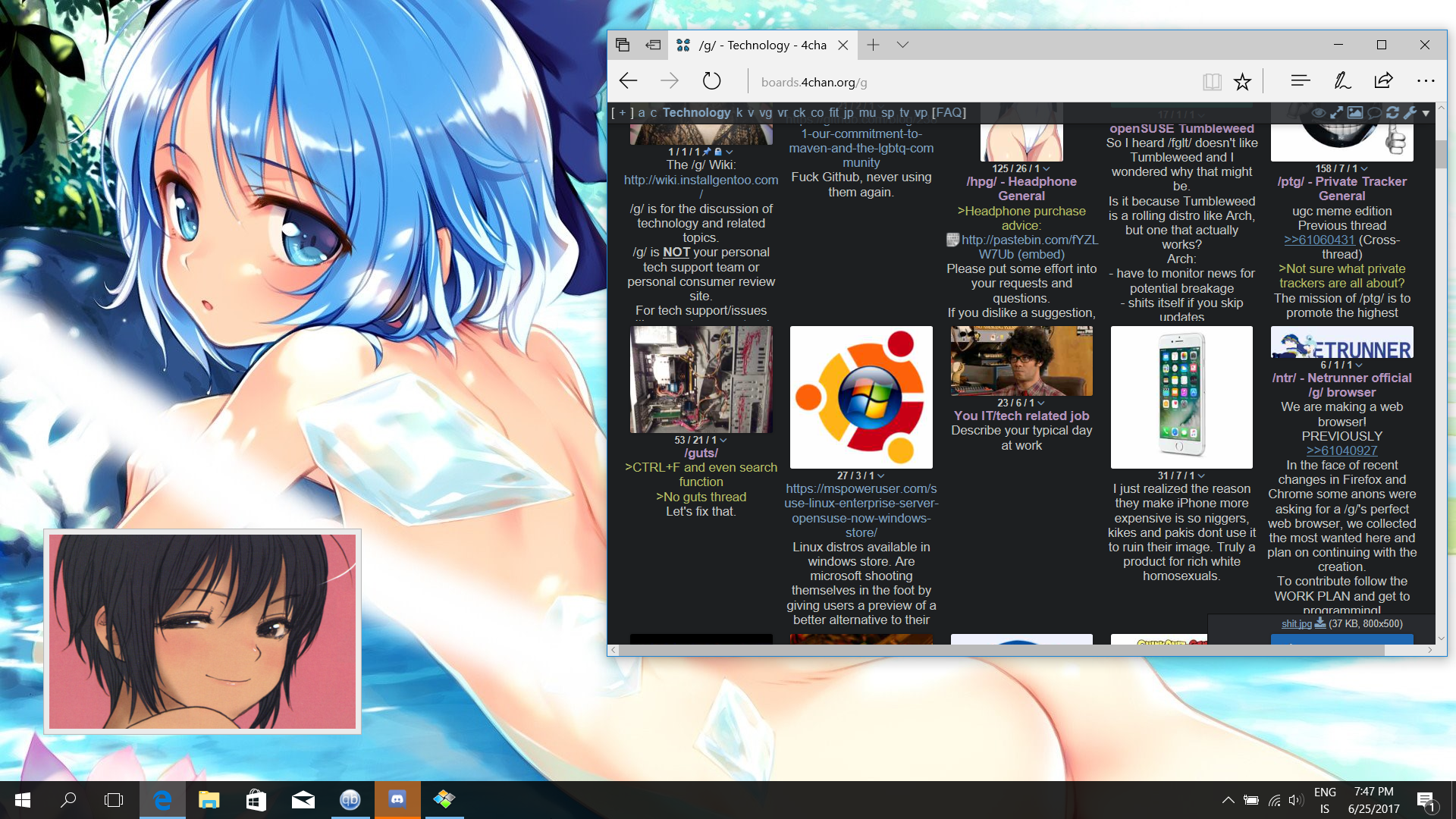The height and width of the screenshot is (819, 1456).
Task: Click the refresh icon in 4chan header
Action: click(1392, 112)
